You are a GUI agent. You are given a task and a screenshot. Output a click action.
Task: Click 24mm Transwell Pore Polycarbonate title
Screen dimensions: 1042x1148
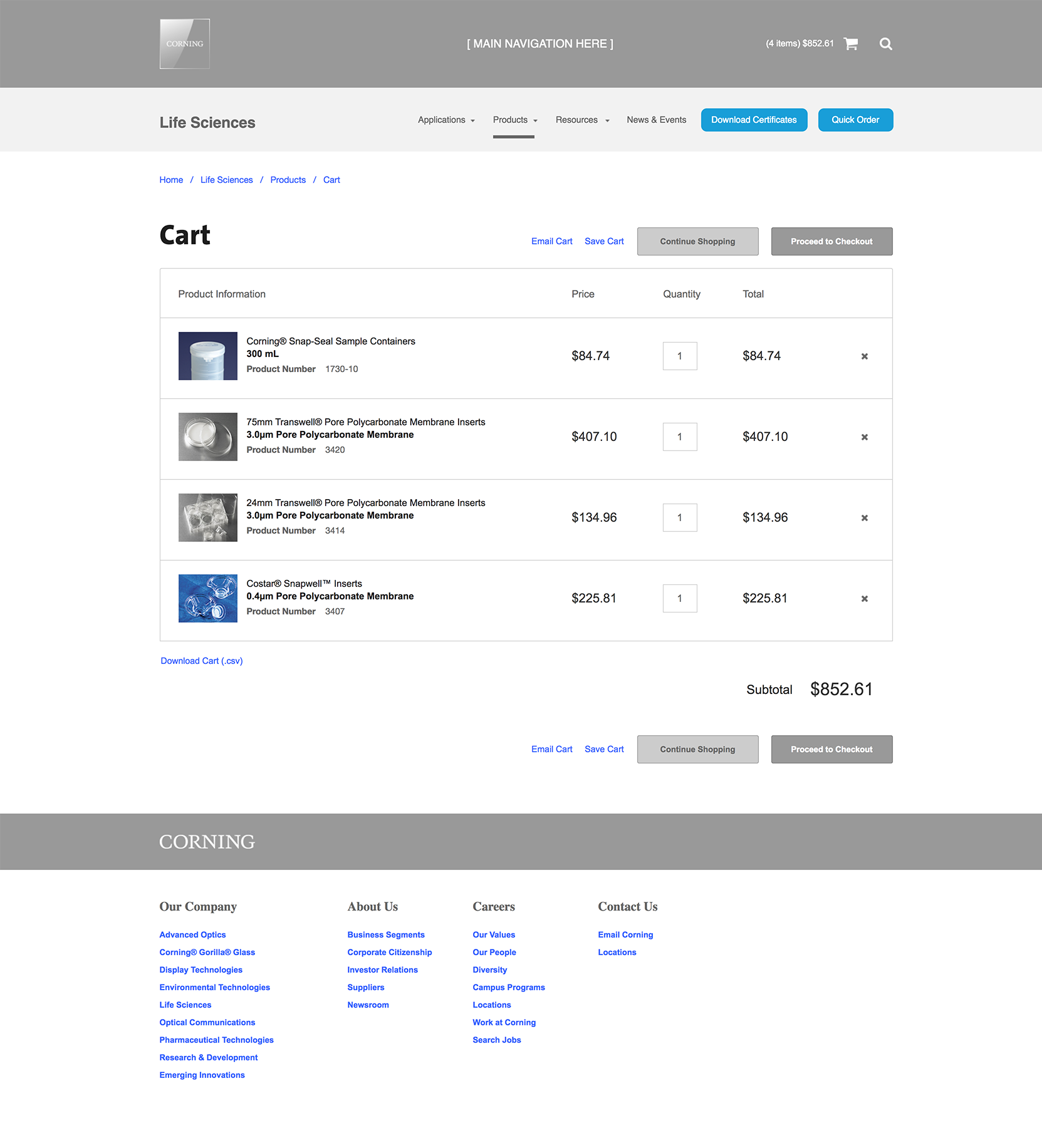pyautogui.click(x=366, y=503)
